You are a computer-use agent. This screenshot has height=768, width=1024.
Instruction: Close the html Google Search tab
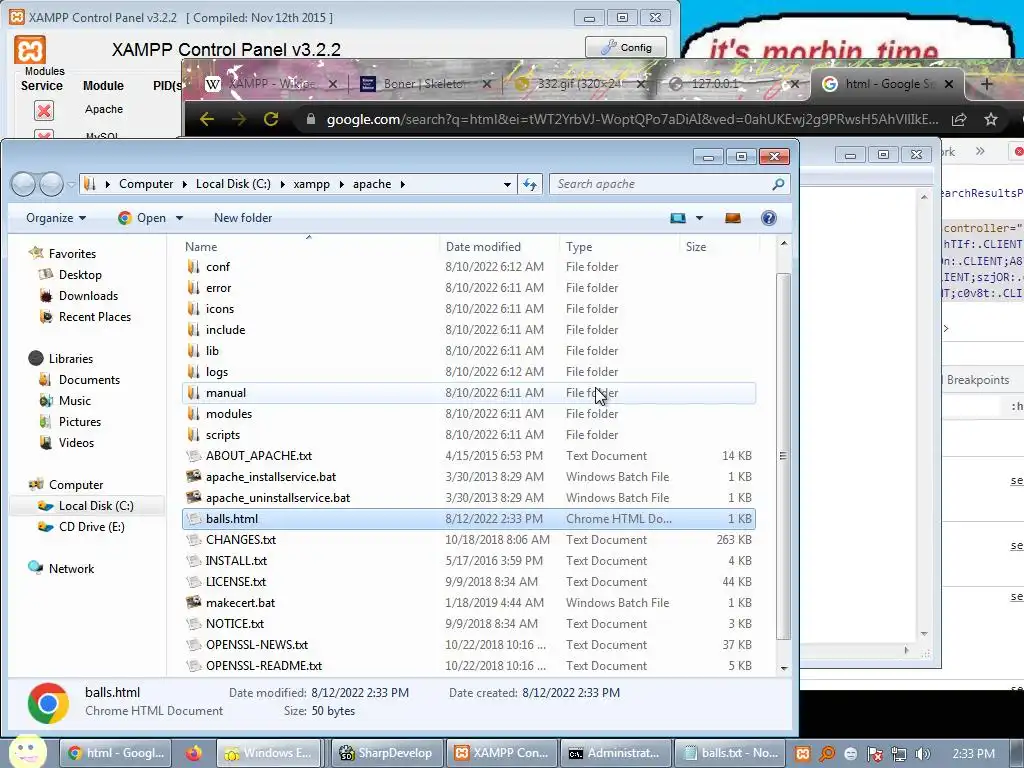[949, 84]
